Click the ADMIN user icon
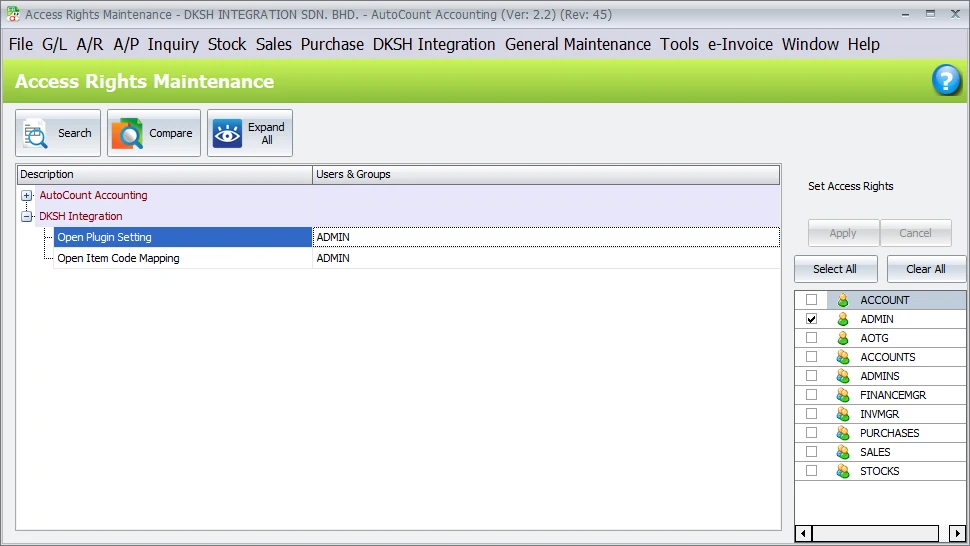 843,319
